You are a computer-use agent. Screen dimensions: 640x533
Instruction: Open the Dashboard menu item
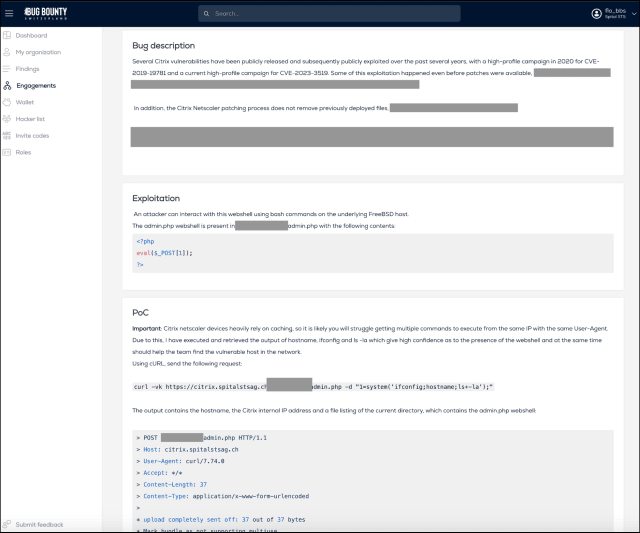31,36
